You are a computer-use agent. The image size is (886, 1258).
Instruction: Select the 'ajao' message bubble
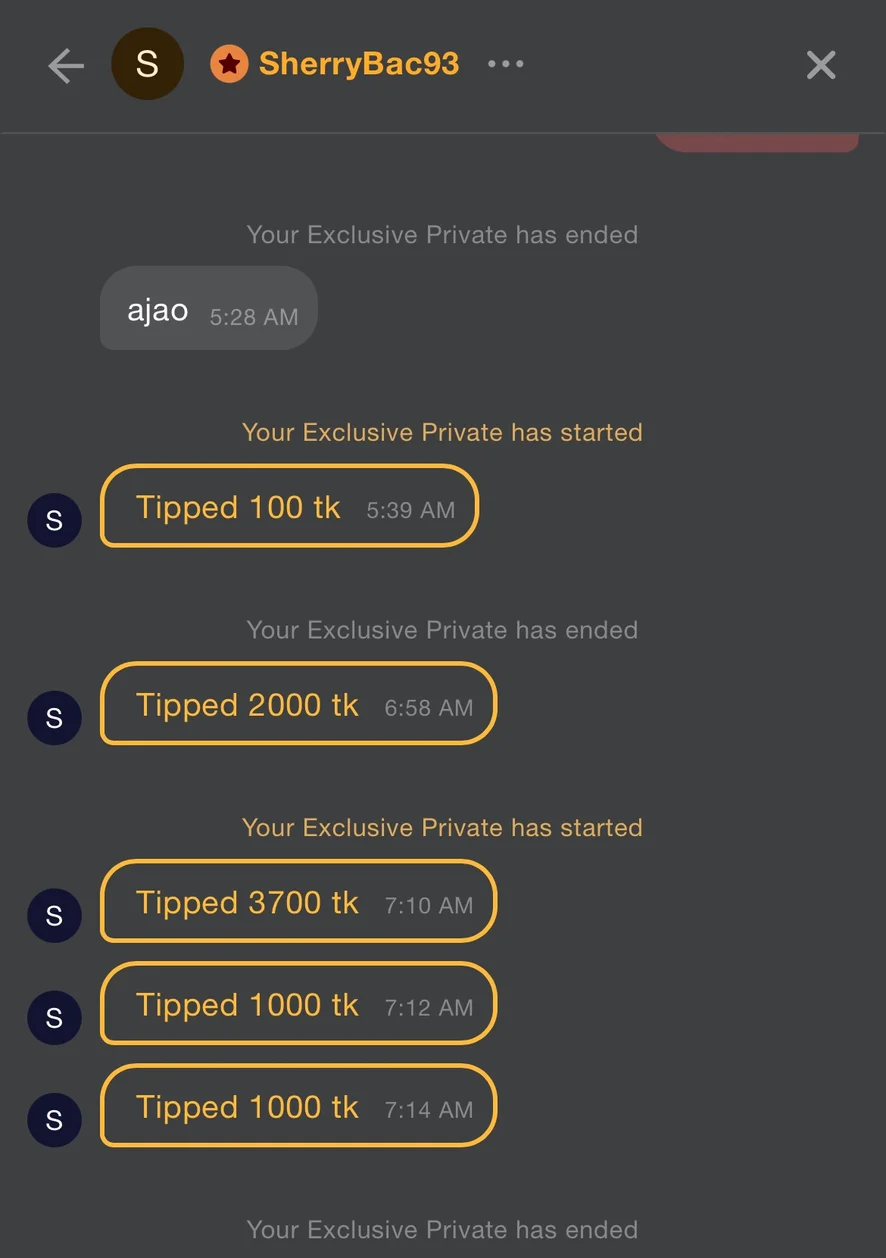pos(208,309)
